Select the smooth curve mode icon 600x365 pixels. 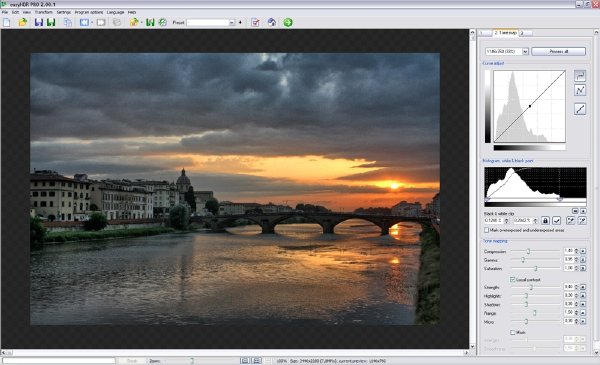pyautogui.click(x=580, y=76)
